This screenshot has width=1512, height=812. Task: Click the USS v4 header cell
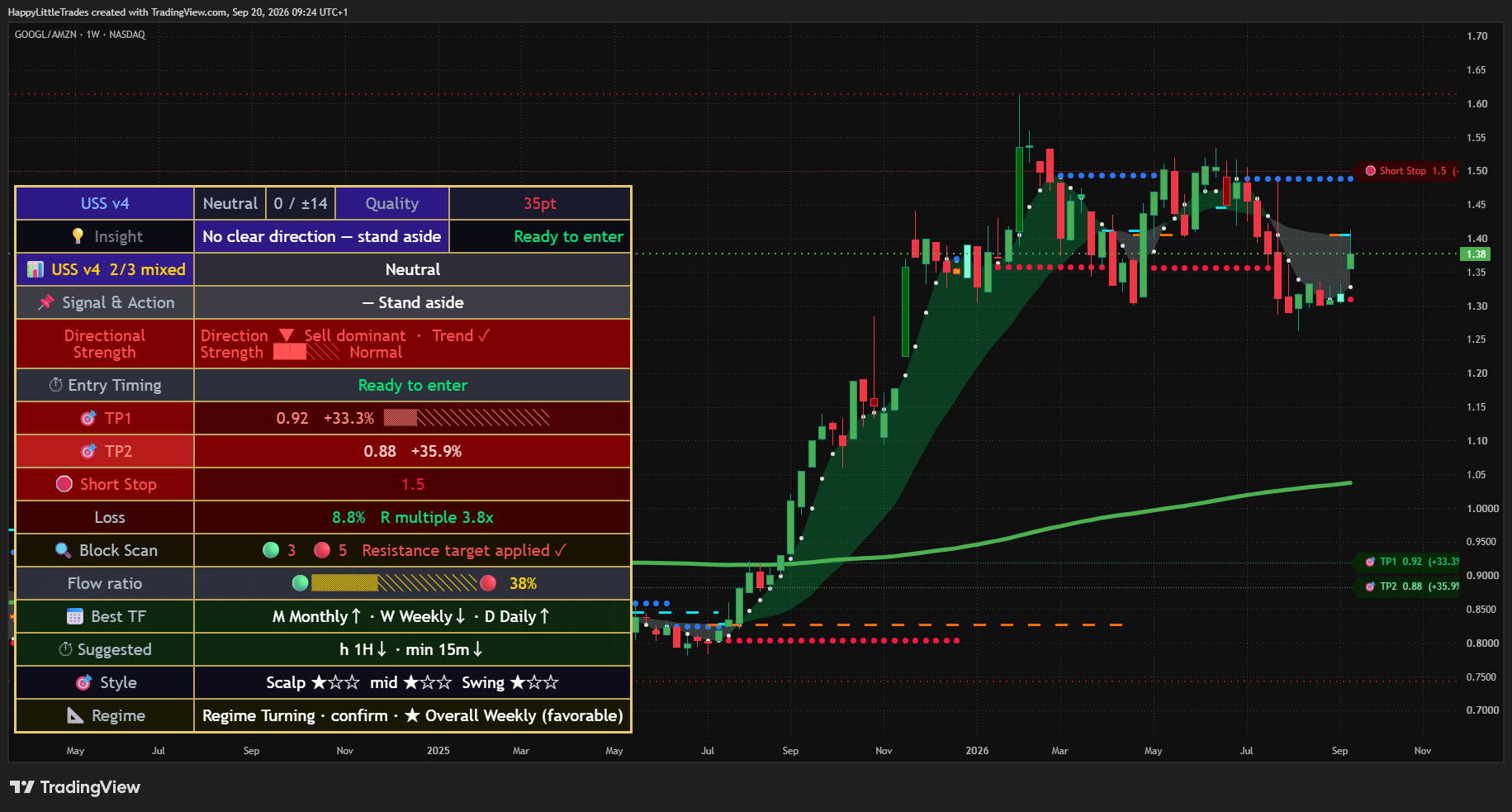pyautogui.click(x=105, y=203)
